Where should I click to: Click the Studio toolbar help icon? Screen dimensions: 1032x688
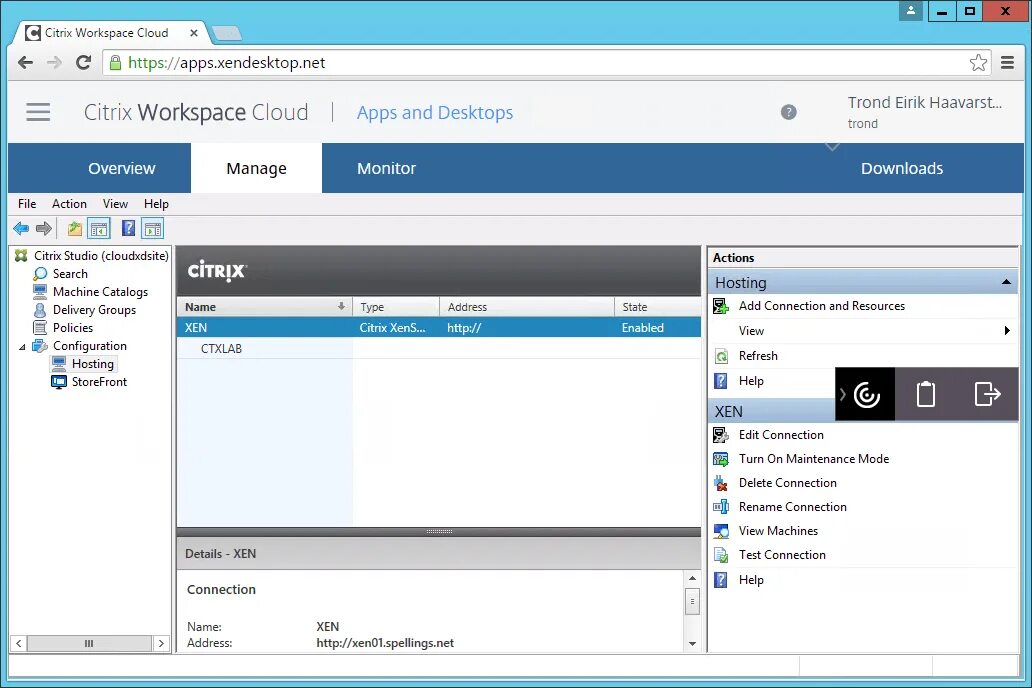[x=128, y=228]
